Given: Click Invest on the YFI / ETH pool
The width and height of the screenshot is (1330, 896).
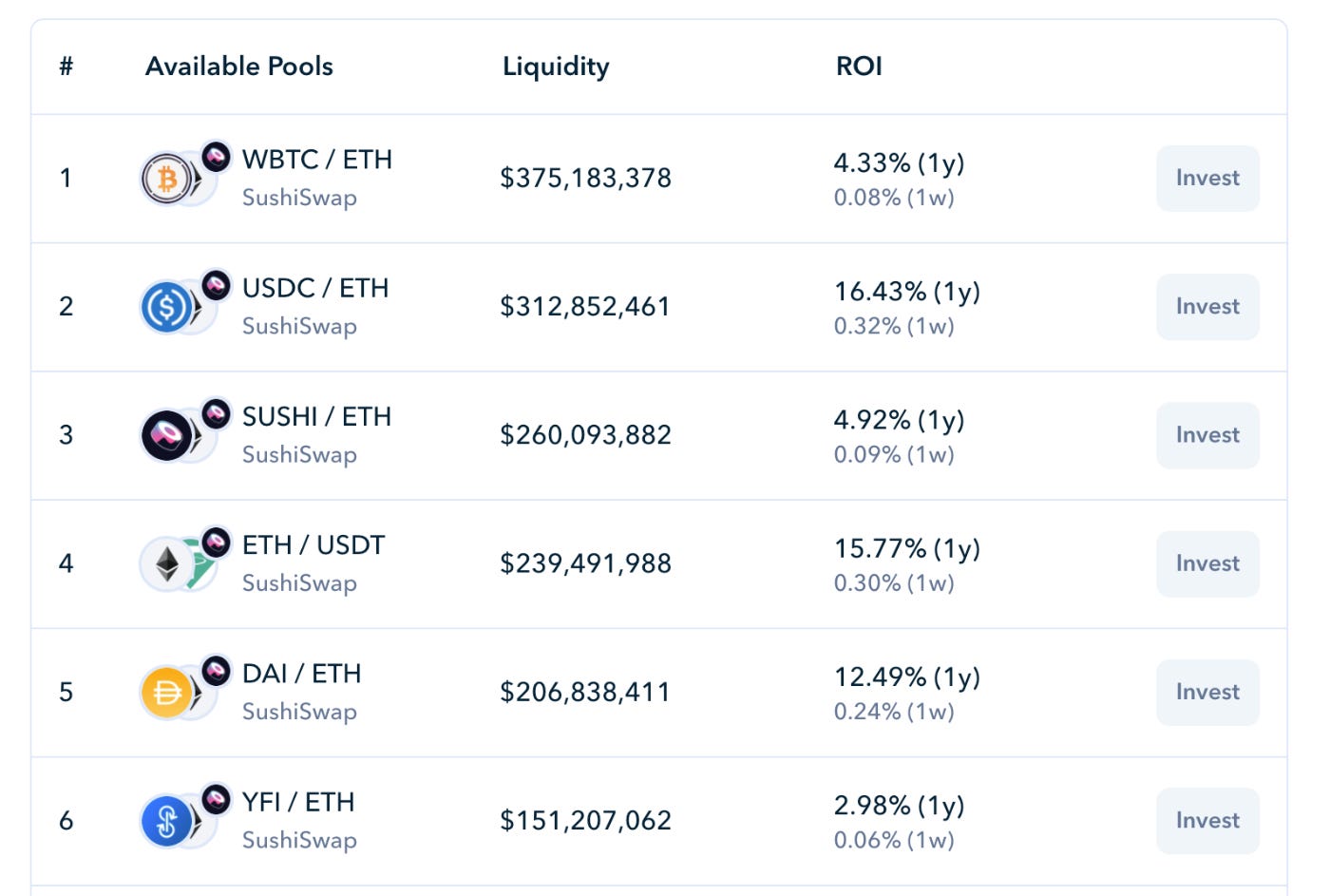Looking at the screenshot, I should pos(1206,820).
